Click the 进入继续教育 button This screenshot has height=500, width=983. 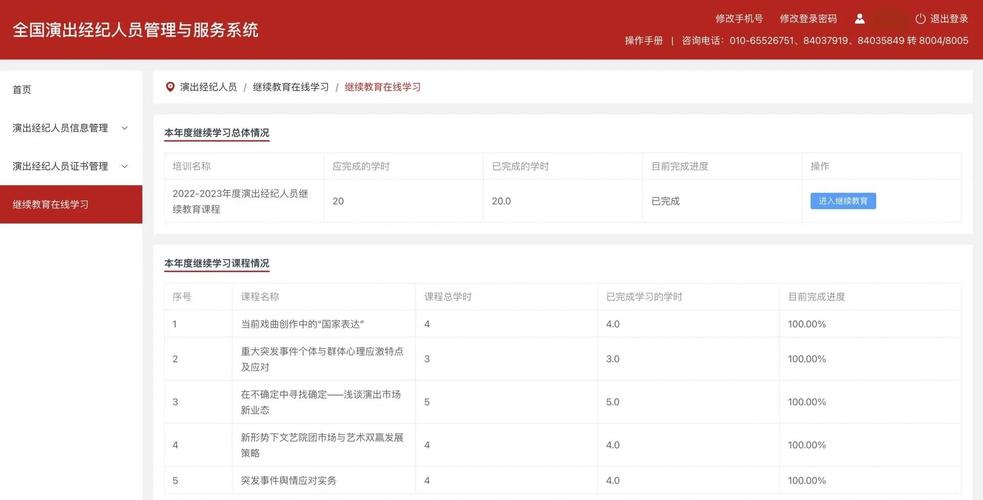(x=843, y=201)
